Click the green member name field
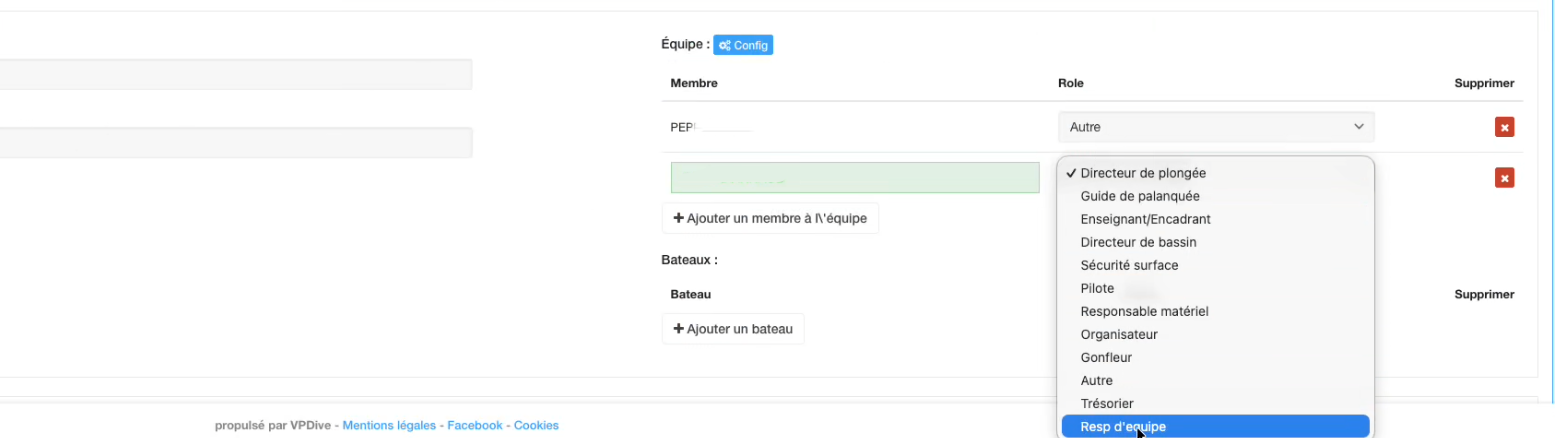Viewport: 1555px width, 438px height. [855, 177]
